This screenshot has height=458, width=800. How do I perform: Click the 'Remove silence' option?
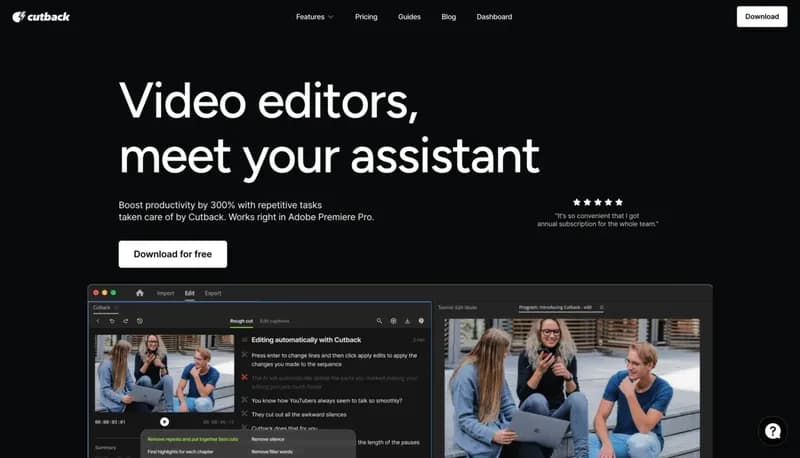[x=268, y=439]
